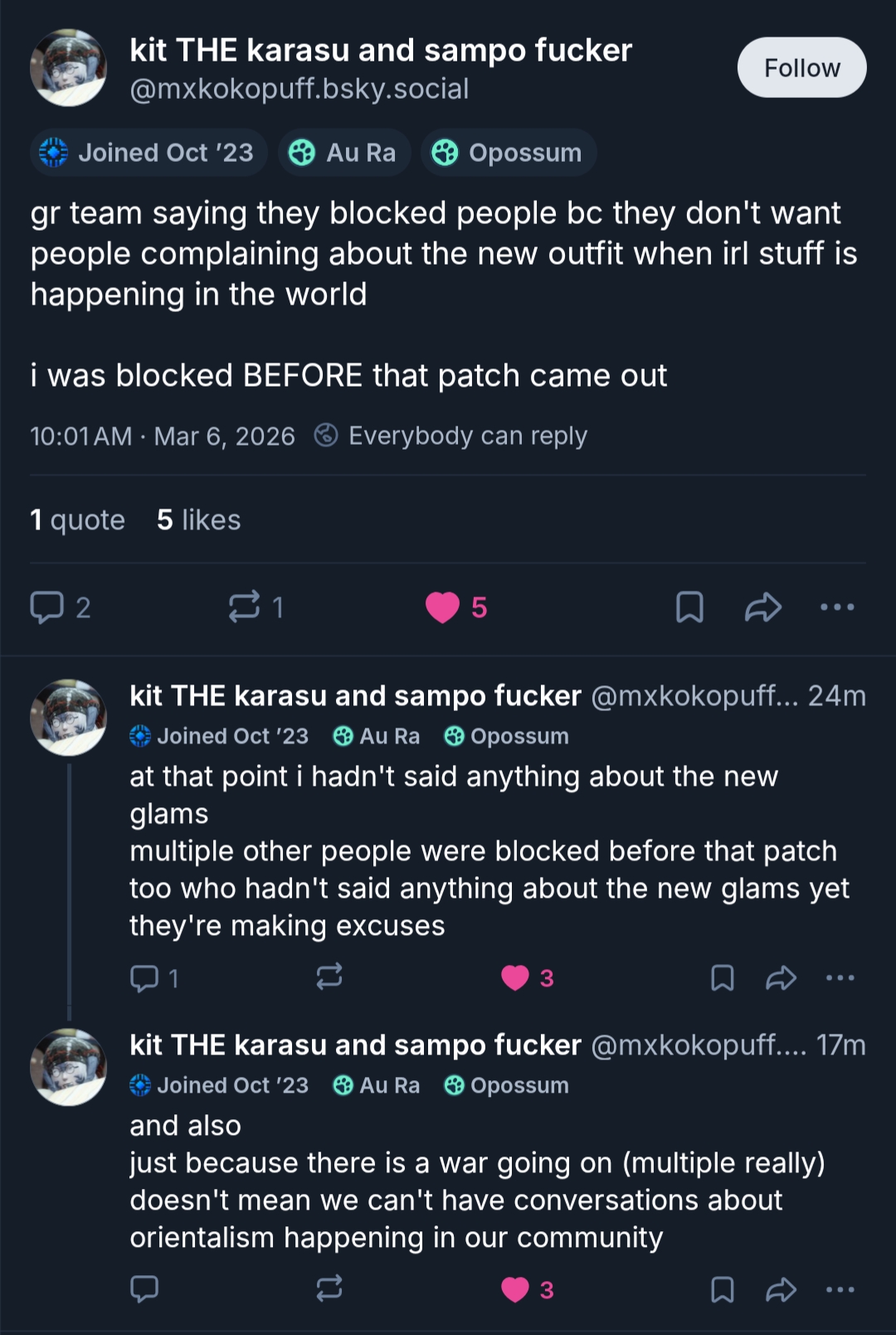Share the 17m orientalism post
Viewport: 896px width, 1335px height.
[781, 1289]
